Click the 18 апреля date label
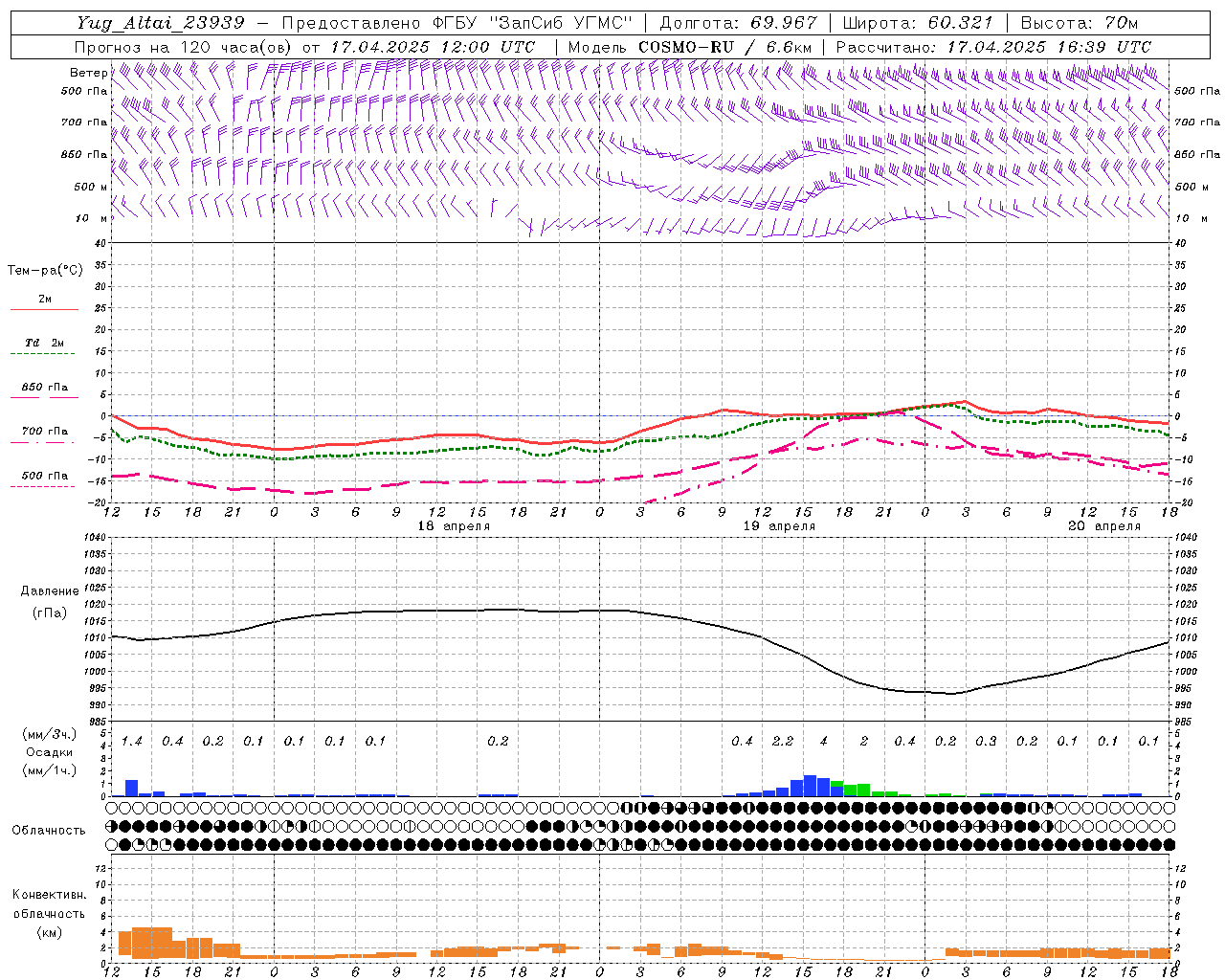This screenshot has height=980, width=1225. point(454,526)
